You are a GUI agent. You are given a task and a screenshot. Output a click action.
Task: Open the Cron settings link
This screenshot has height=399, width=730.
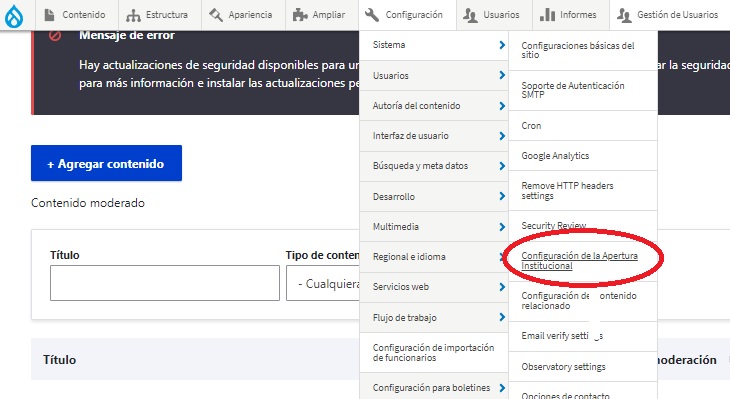pos(531,126)
